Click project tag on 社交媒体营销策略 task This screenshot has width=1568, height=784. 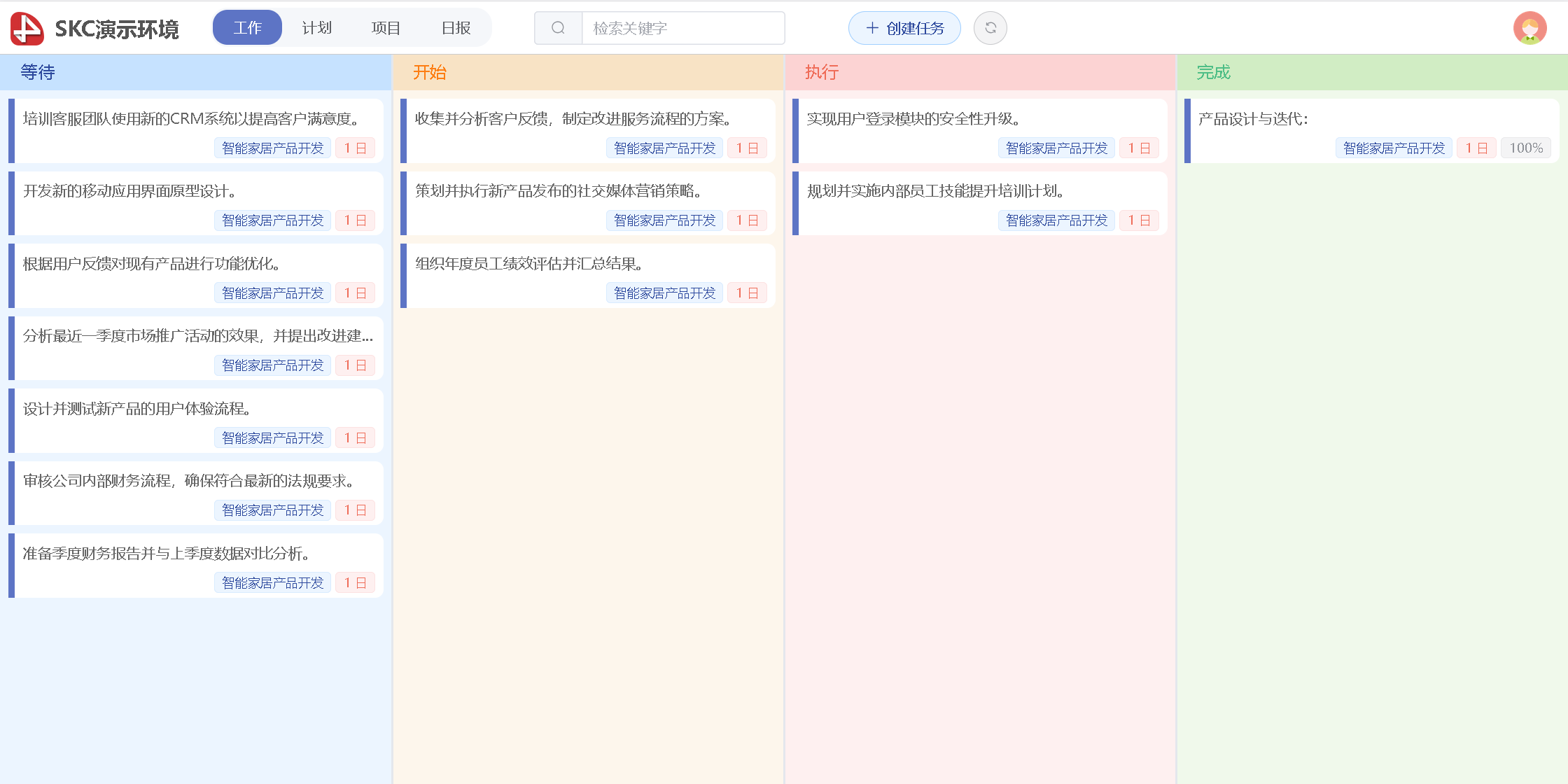664,220
